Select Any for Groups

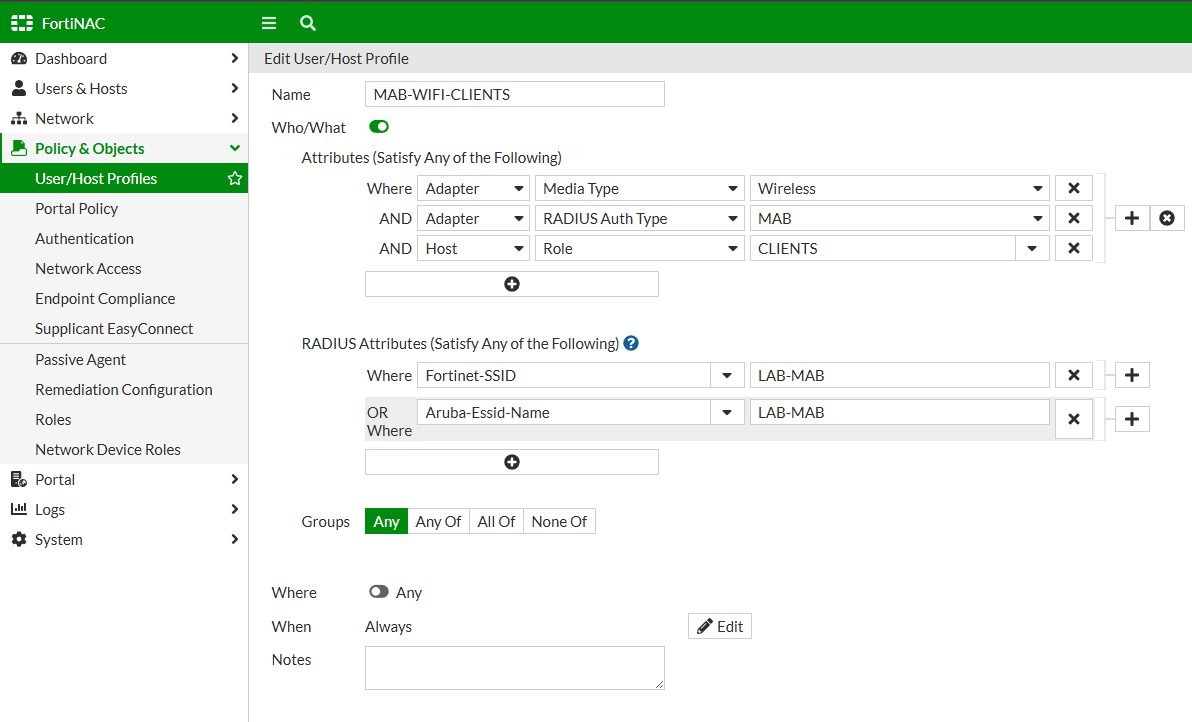386,521
